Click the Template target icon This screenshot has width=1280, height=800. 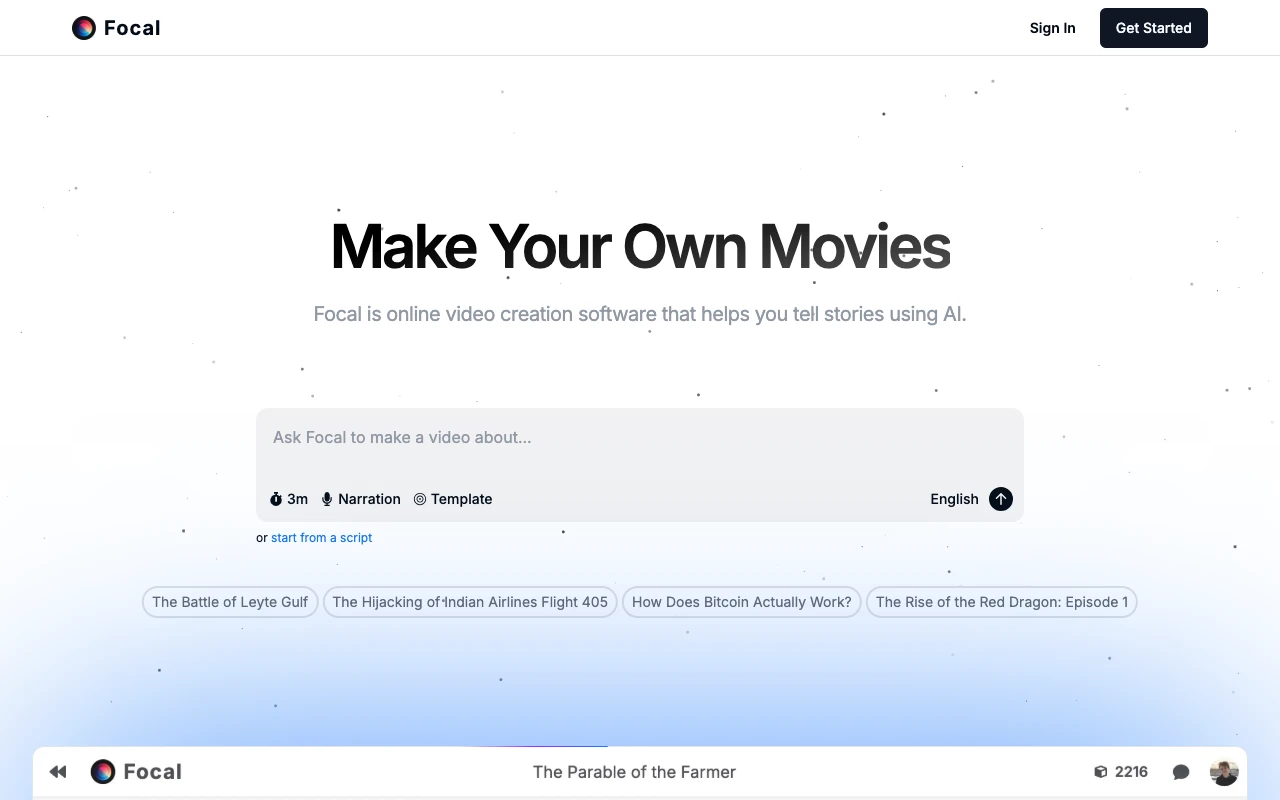coord(420,499)
